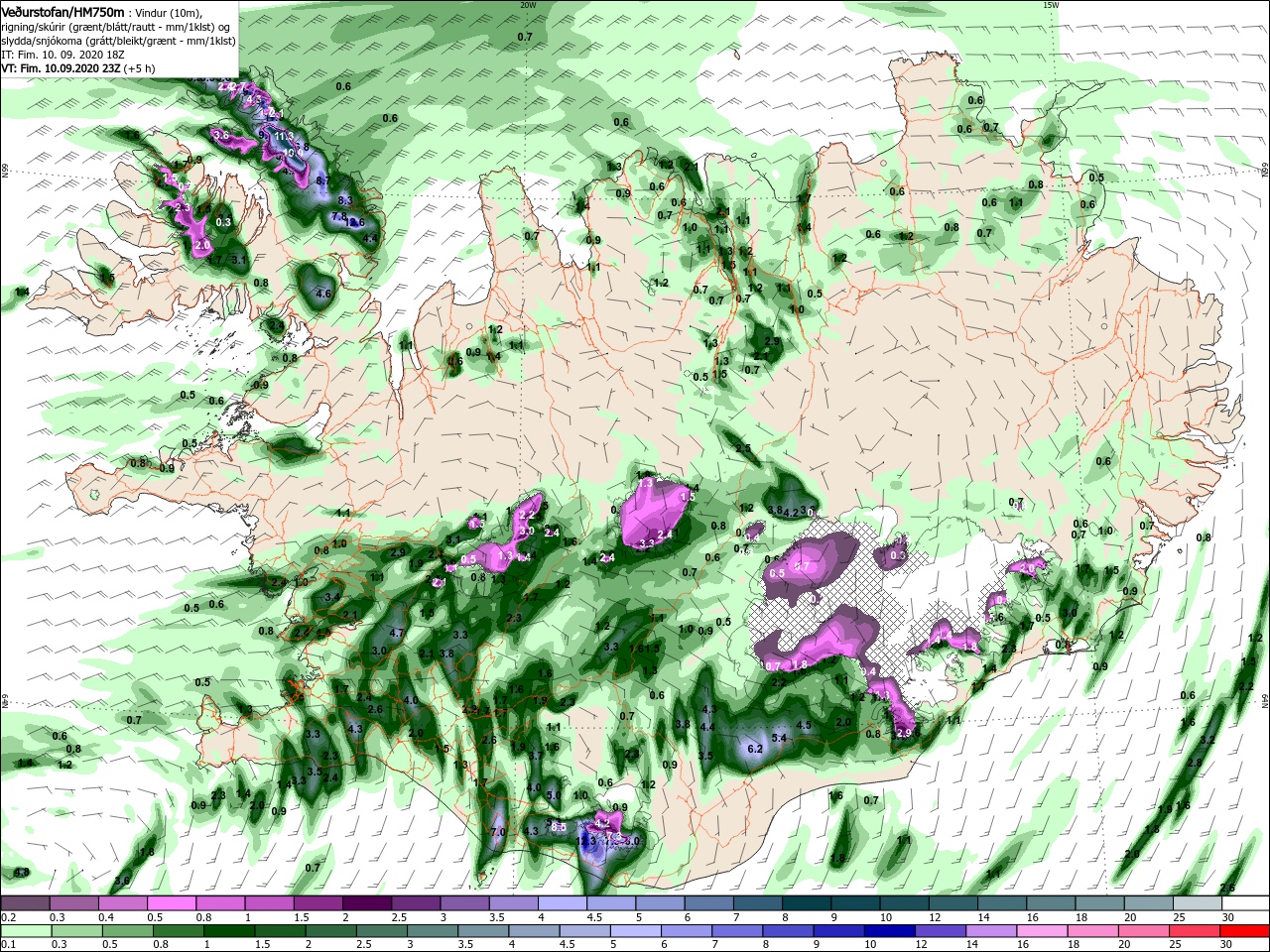Click the 15W longitude label at the top

1050,5
